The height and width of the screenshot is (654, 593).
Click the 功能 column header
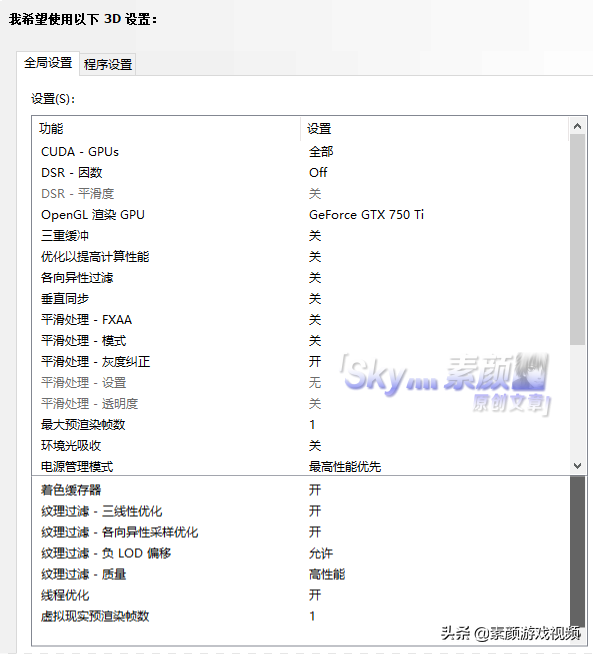point(166,129)
